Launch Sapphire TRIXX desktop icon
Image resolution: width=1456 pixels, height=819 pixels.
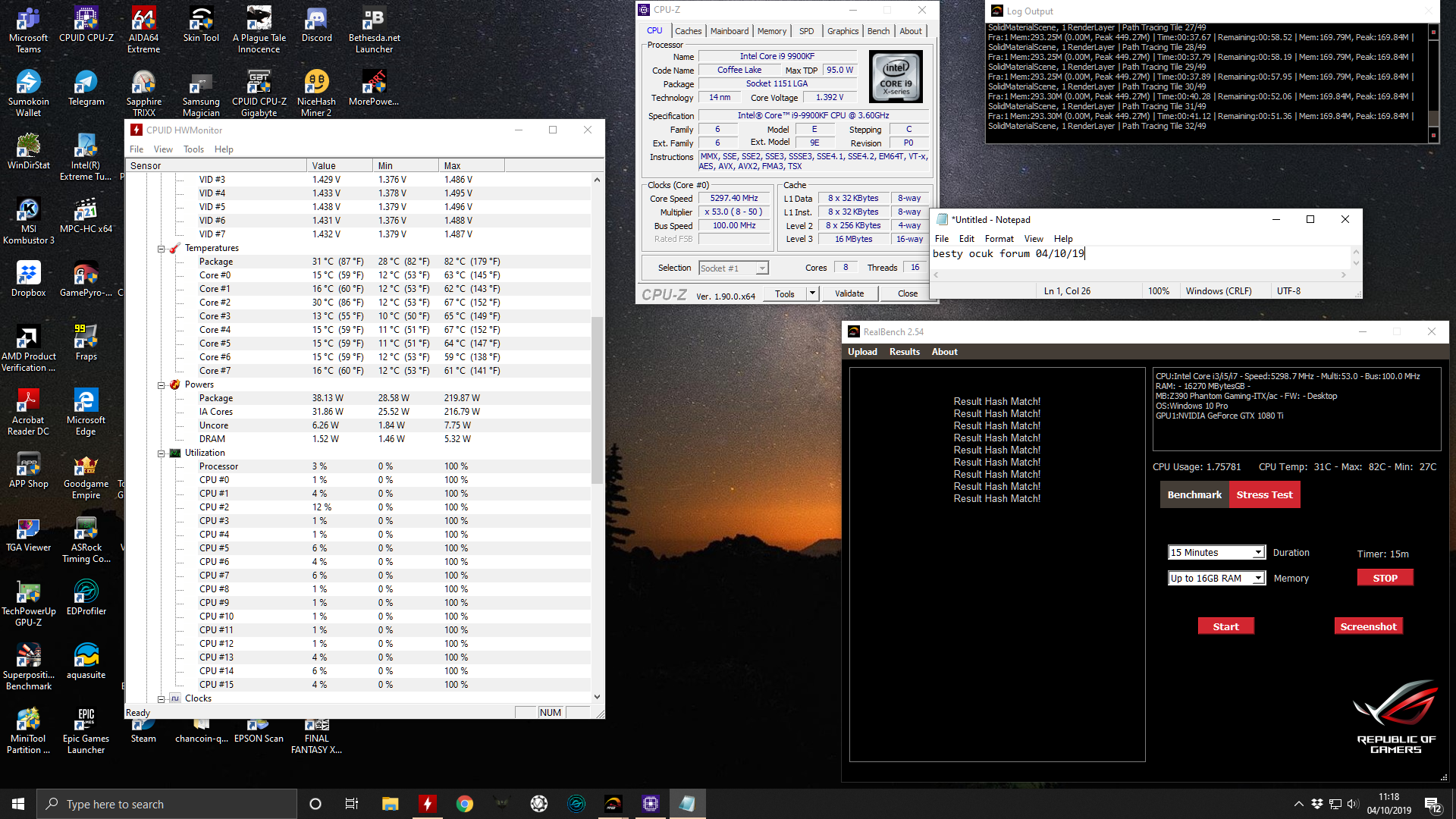pyautogui.click(x=143, y=94)
